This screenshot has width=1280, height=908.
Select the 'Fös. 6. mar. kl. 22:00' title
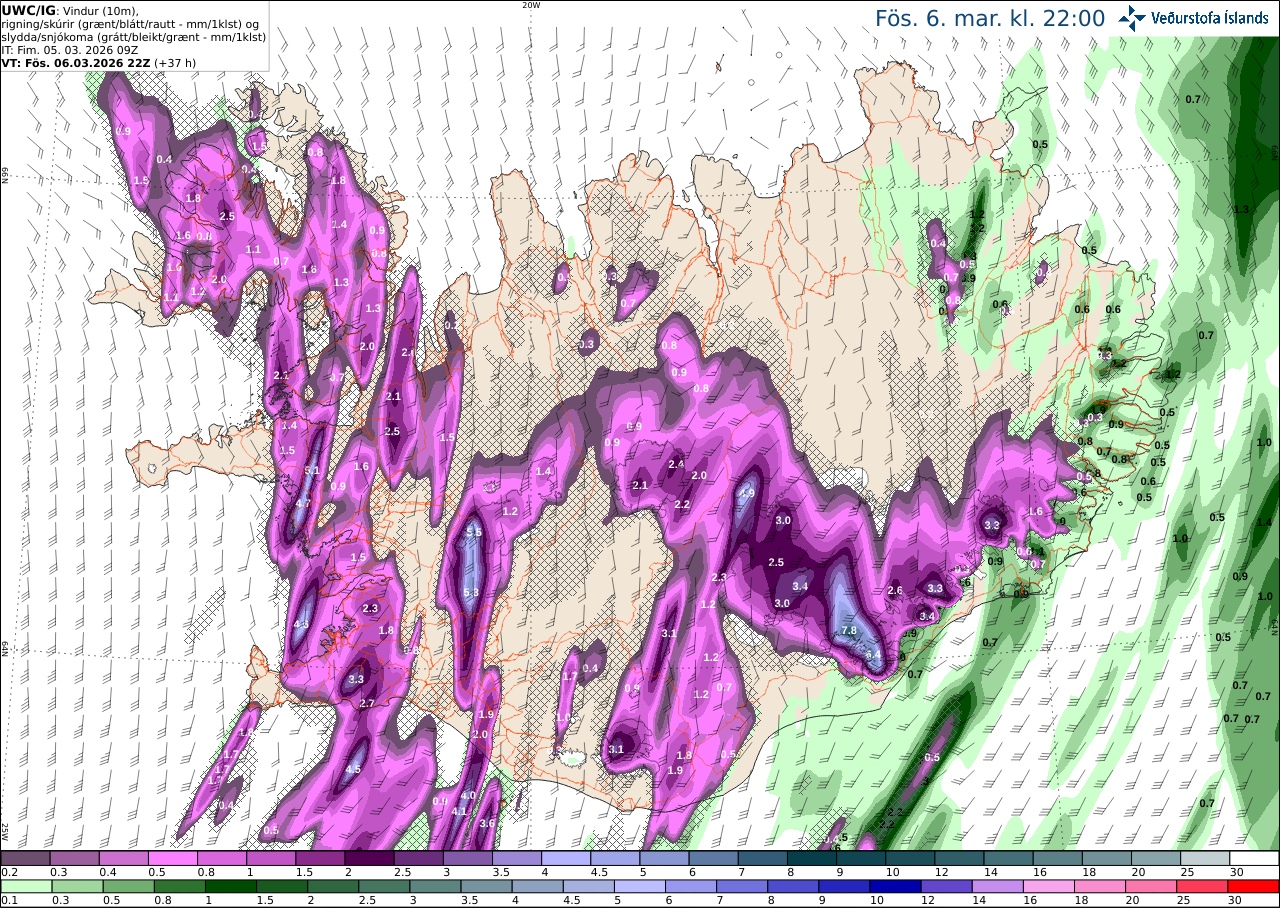[x=990, y=19]
